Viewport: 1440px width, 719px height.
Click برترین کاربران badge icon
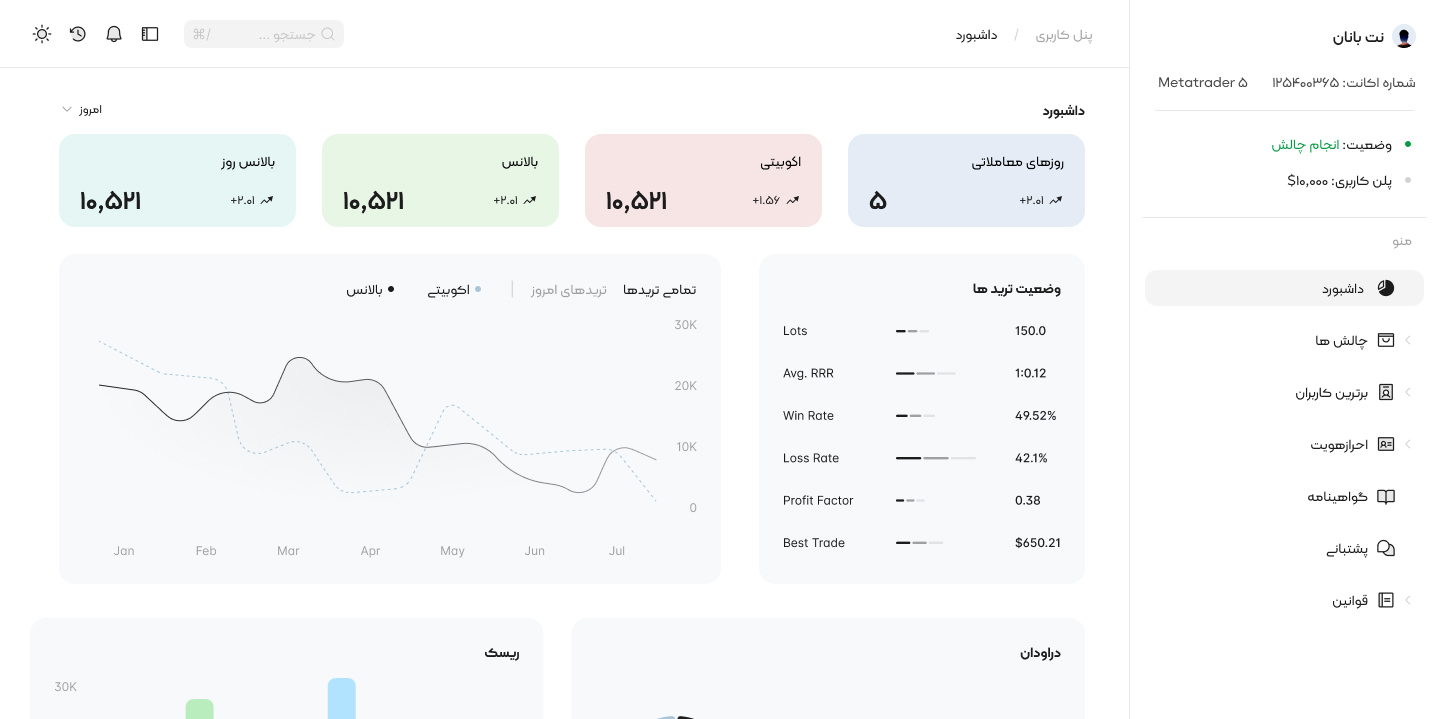[1386, 392]
